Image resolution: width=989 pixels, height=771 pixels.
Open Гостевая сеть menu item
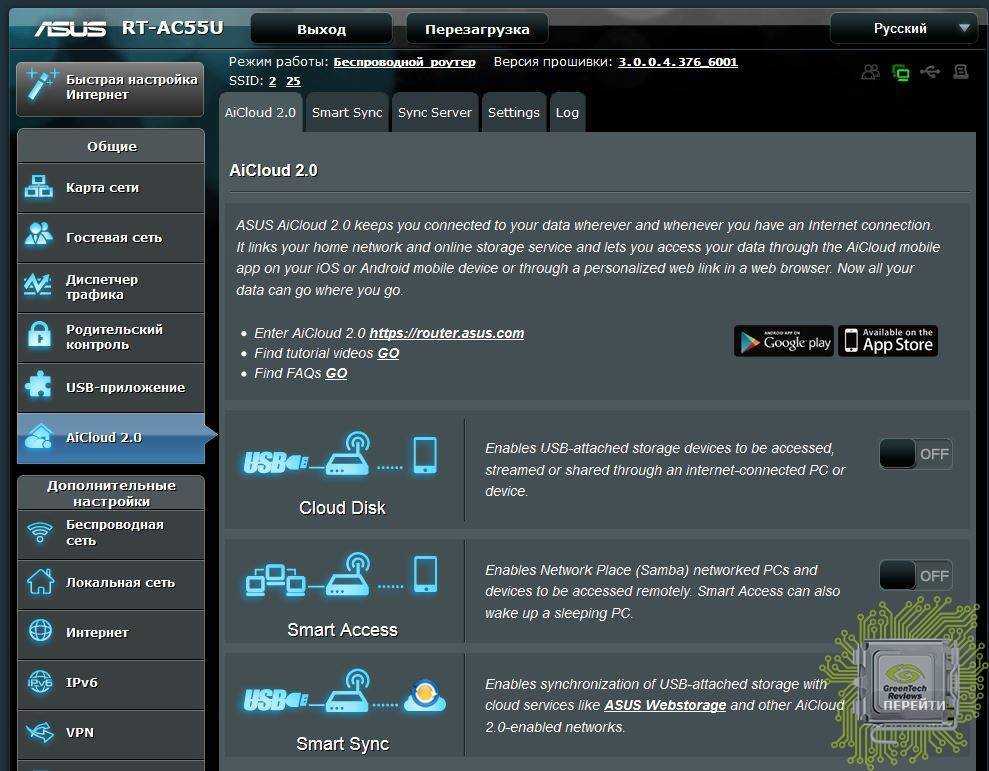pyautogui.click(x=111, y=238)
